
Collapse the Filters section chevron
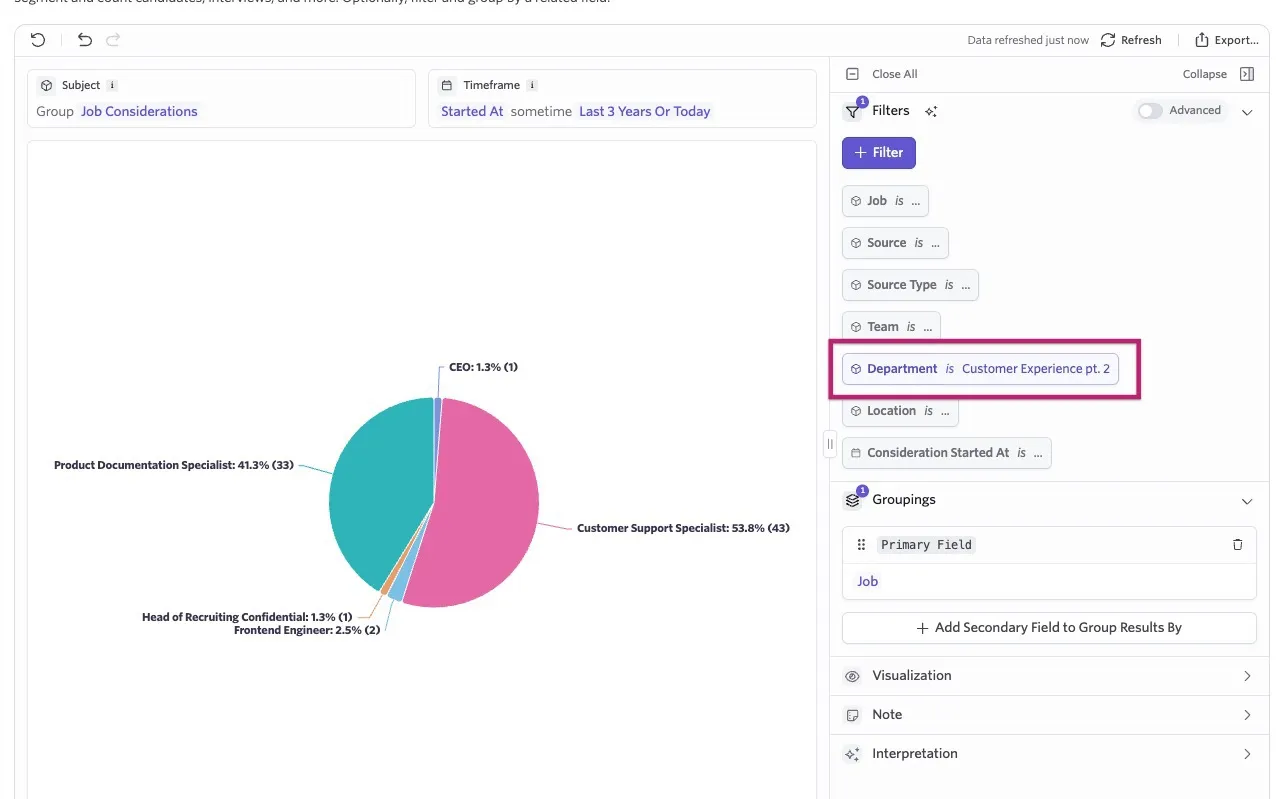(x=1247, y=112)
